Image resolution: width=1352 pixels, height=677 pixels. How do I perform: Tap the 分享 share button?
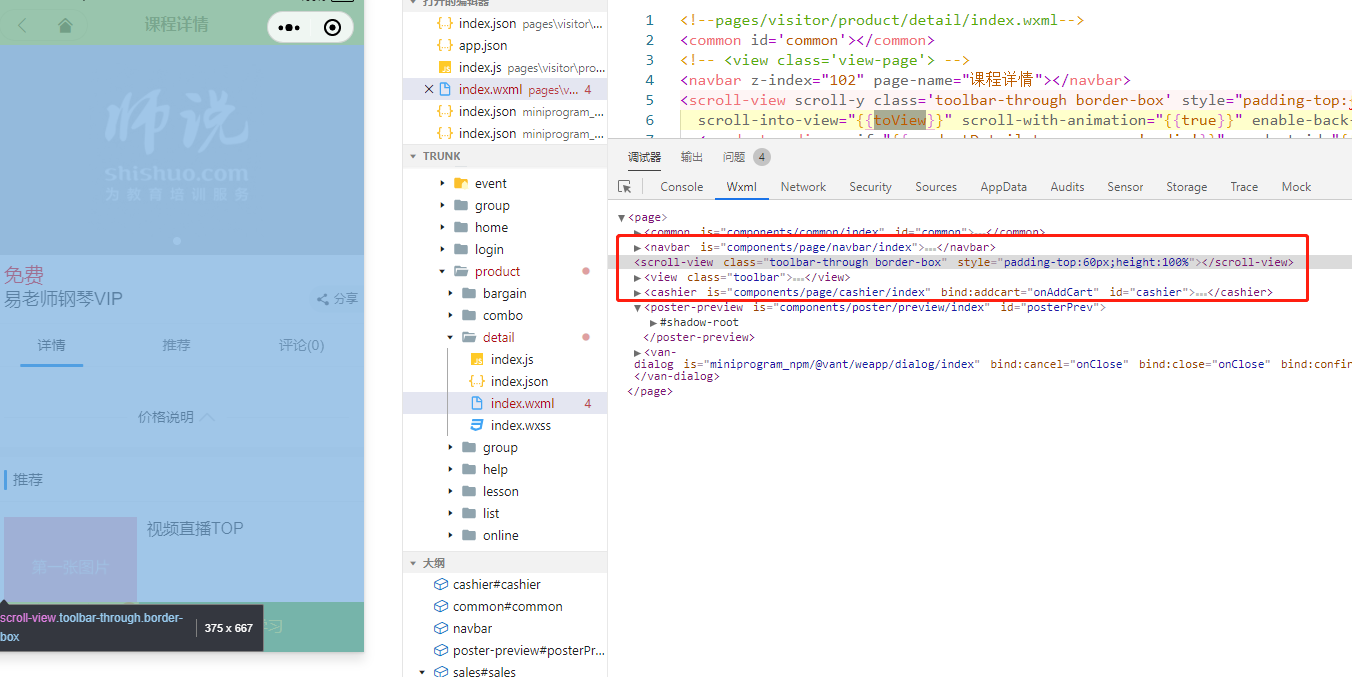pyautogui.click(x=337, y=298)
